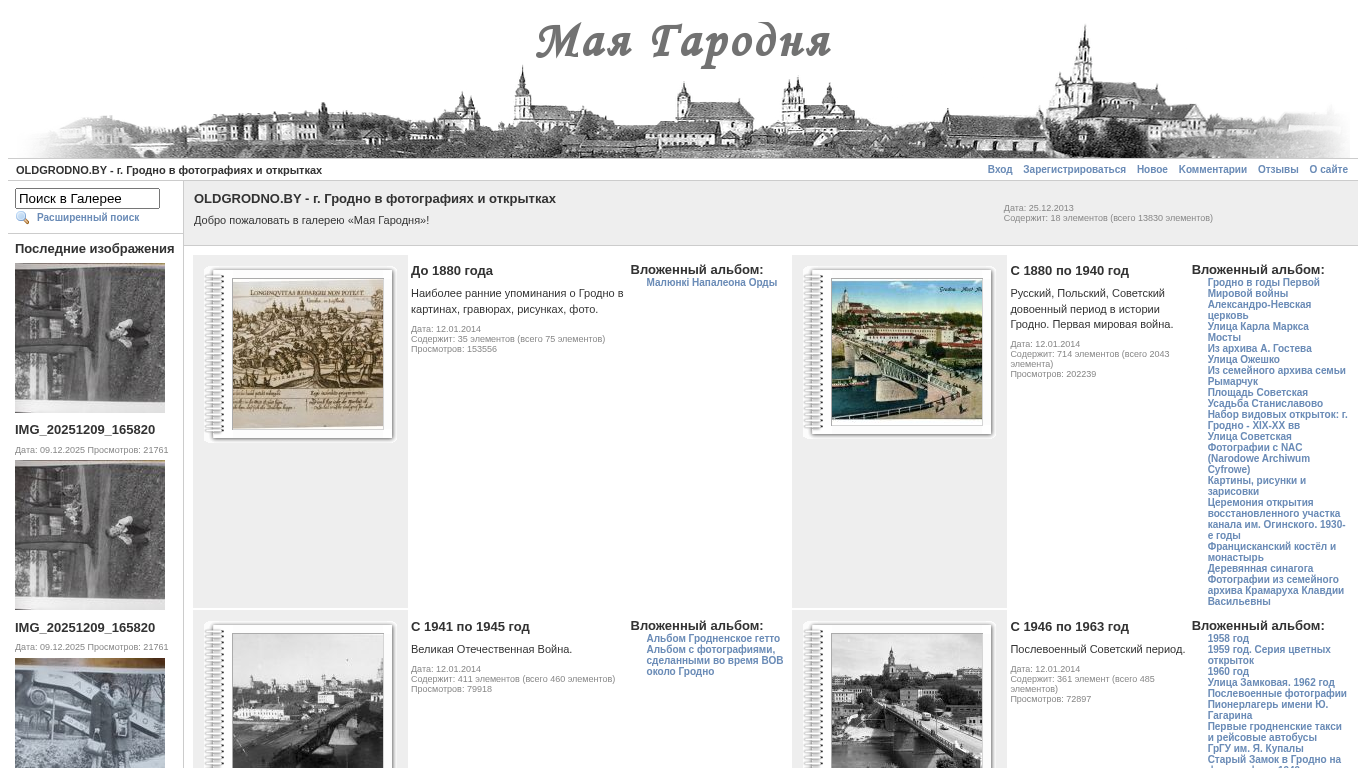
Task: Open the Малюнкі Напалеона Орды sub-album
Action: click(x=711, y=283)
